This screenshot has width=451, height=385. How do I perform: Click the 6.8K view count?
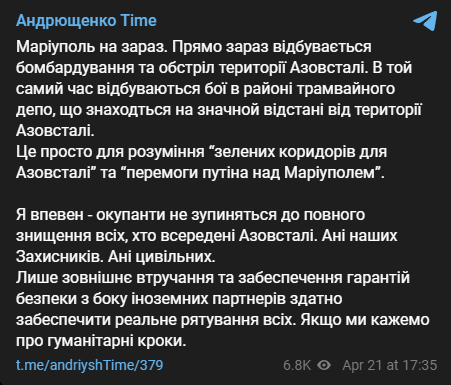[x=297, y=365]
